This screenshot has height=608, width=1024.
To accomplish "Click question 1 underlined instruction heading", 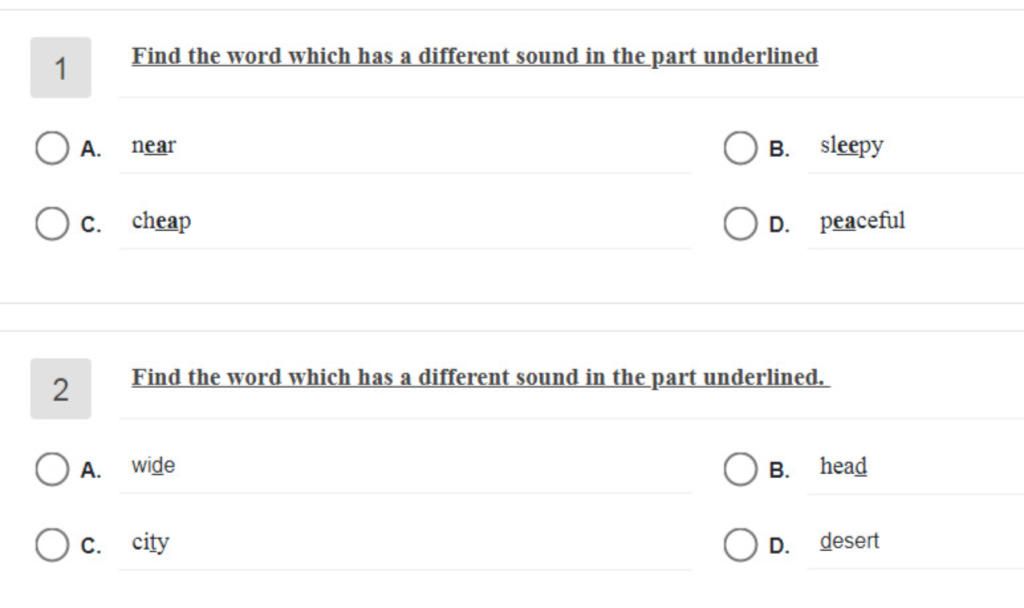I will pyautogui.click(x=475, y=56).
